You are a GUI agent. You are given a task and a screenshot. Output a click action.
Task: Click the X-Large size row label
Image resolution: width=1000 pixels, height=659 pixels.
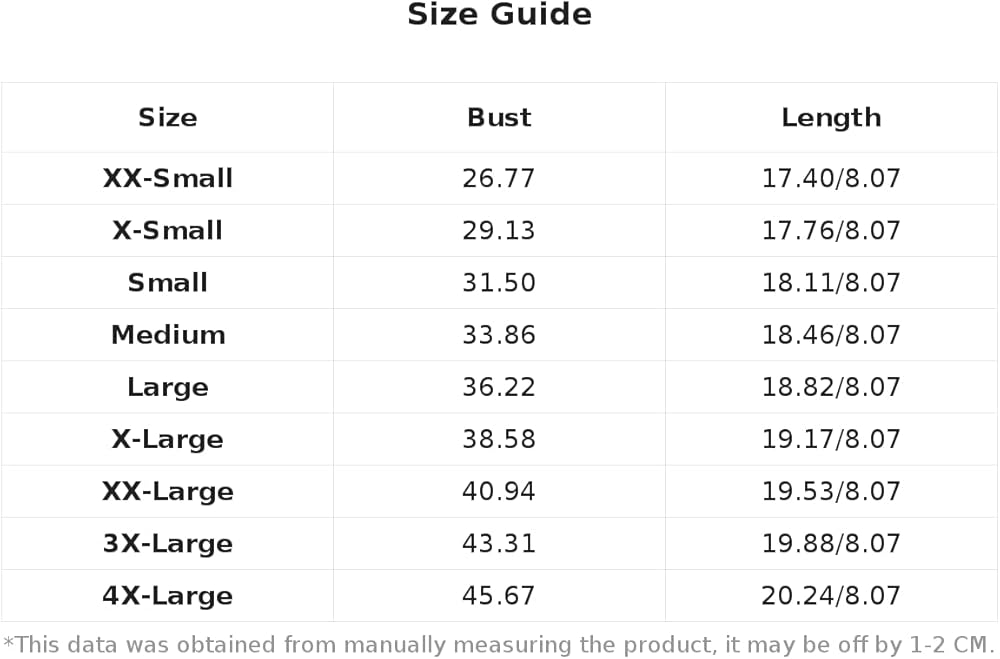tap(168, 440)
